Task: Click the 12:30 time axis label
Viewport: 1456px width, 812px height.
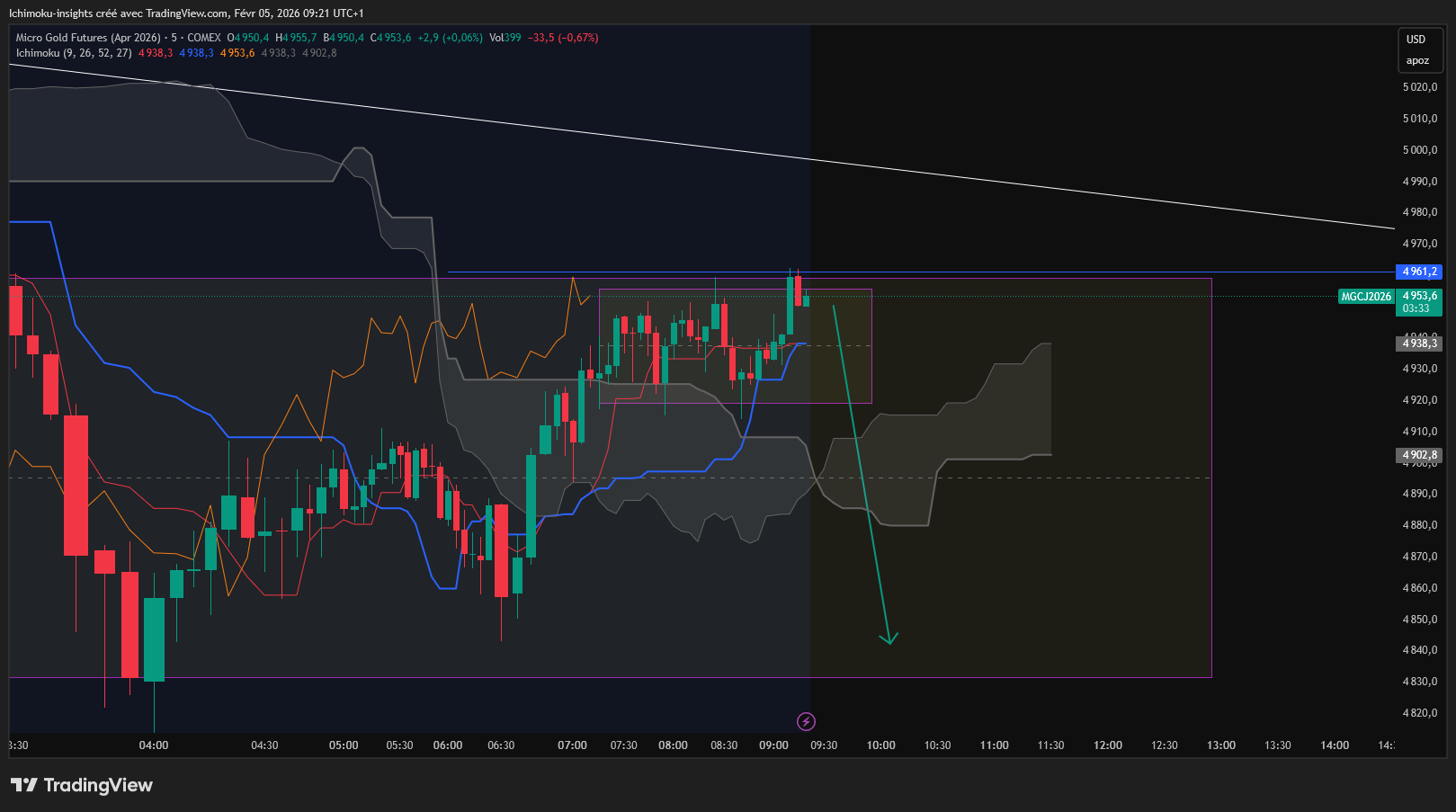Action: tap(1165, 745)
